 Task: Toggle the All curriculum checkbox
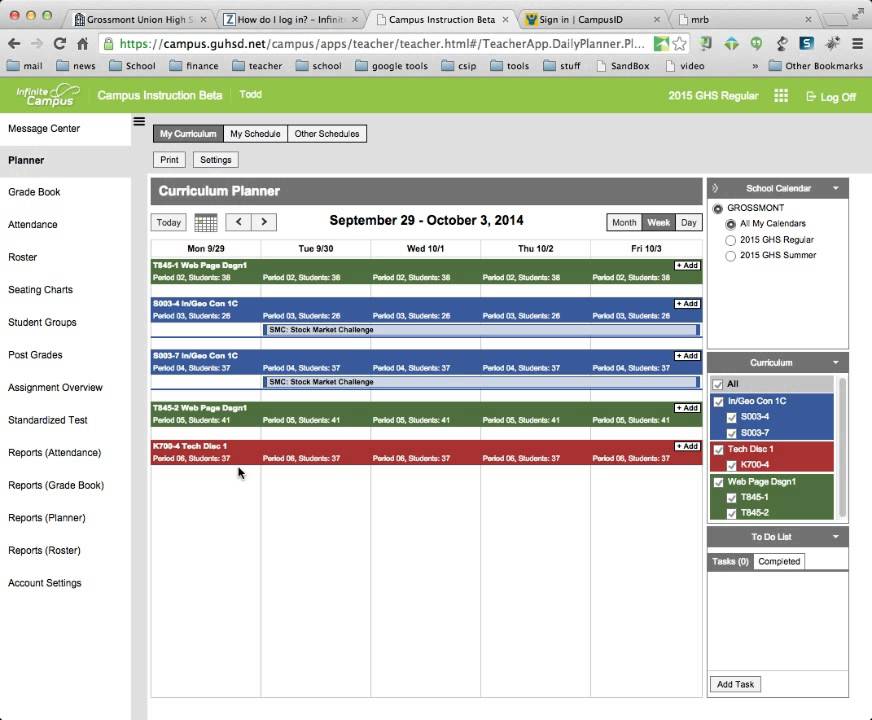click(718, 384)
